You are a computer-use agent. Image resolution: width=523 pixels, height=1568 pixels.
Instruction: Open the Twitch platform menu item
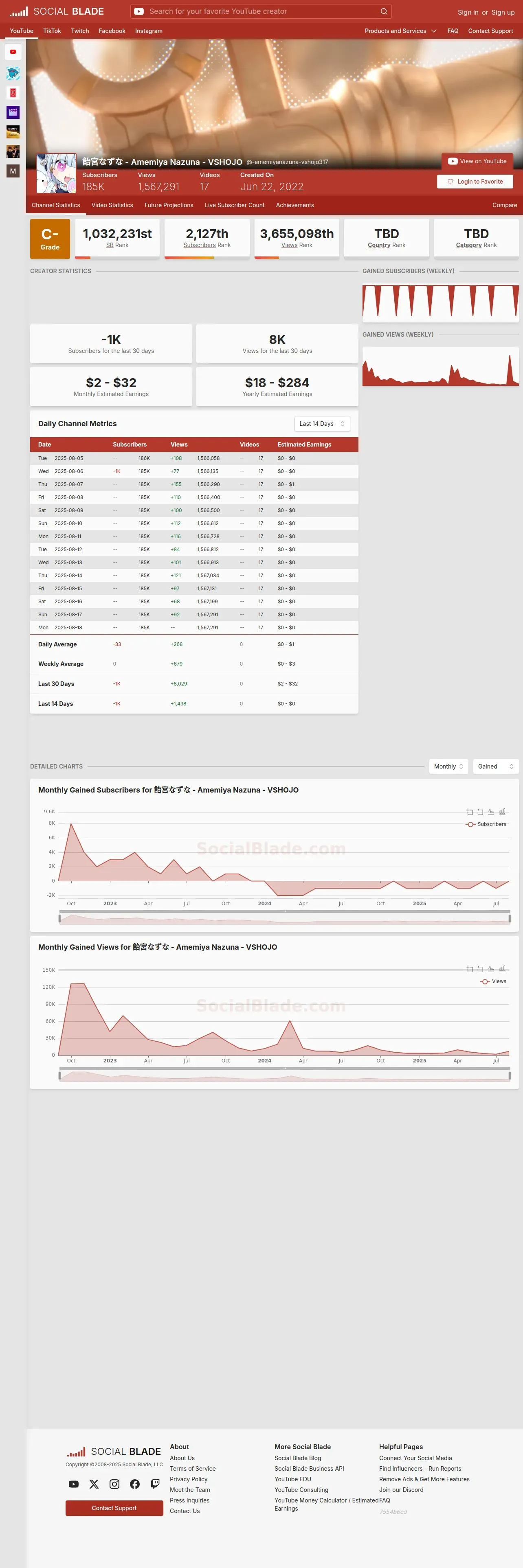[x=80, y=31]
